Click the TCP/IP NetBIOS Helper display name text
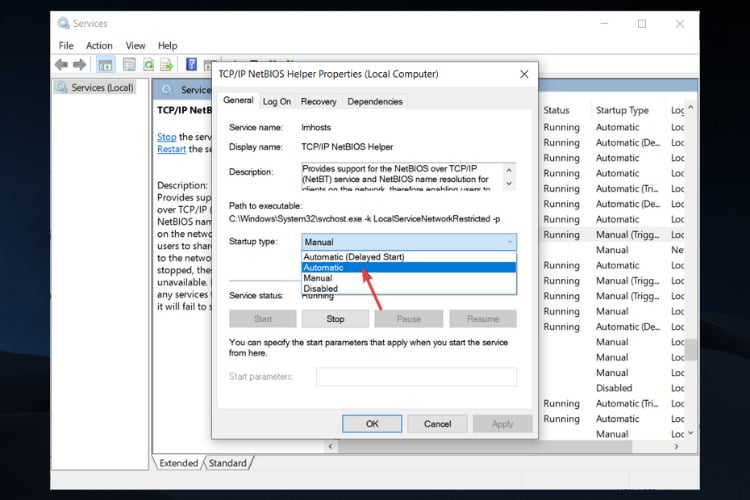750x500 pixels. (347, 147)
